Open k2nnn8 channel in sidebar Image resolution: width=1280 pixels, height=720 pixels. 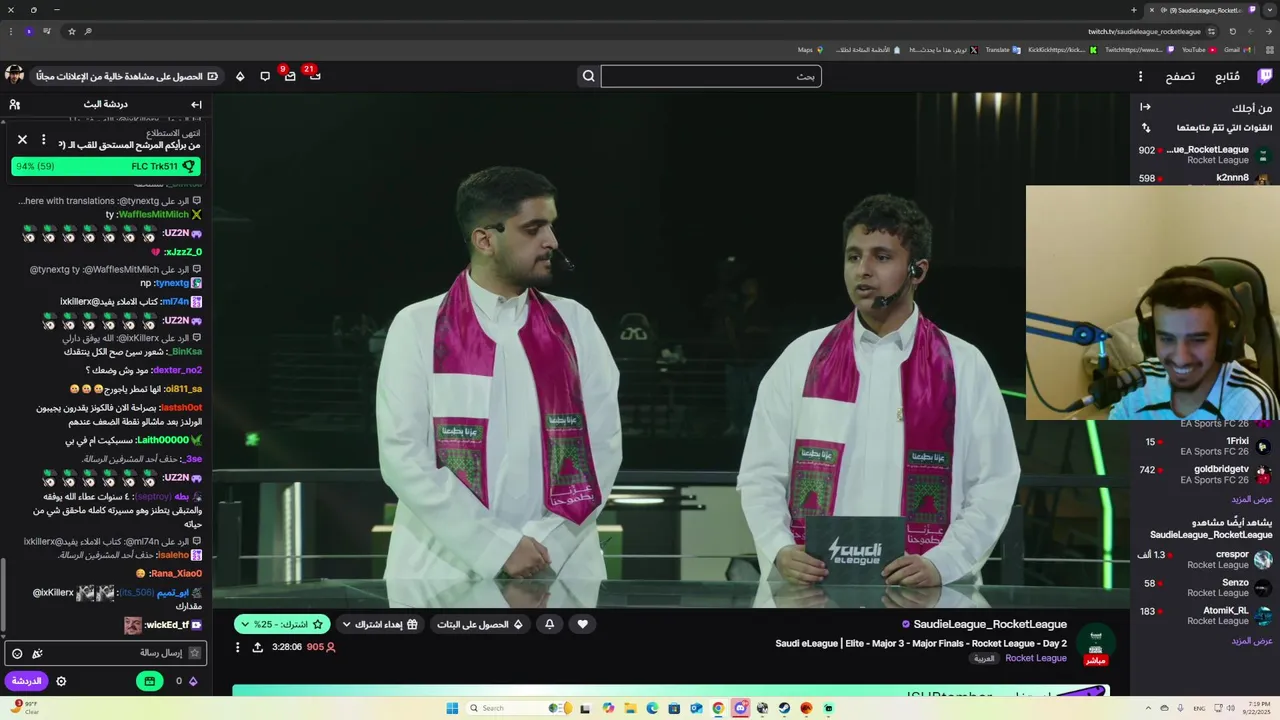click(x=1205, y=178)
